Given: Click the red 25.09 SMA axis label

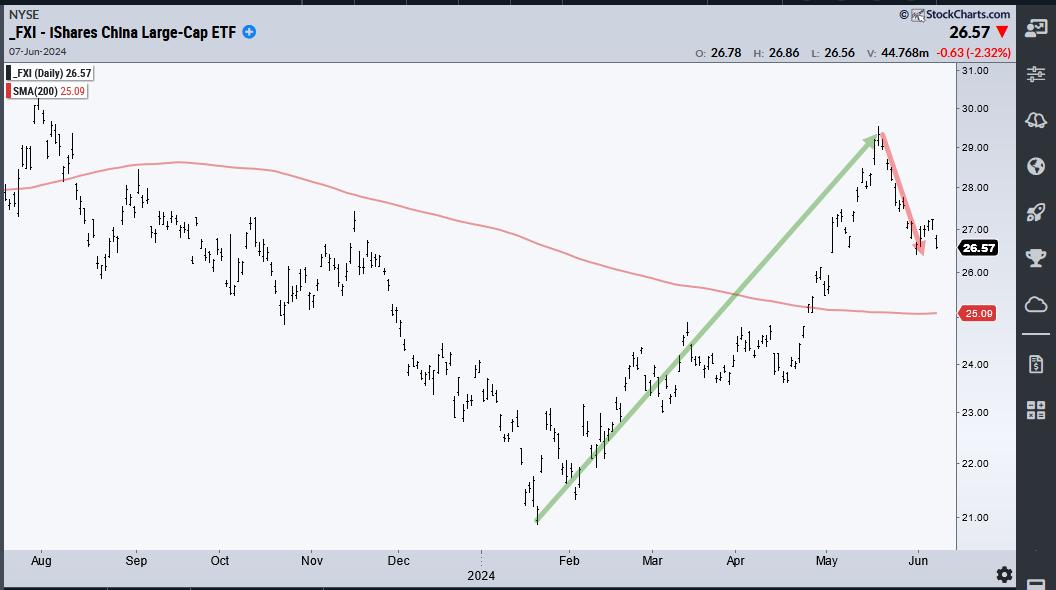Looking at the screenshot, I should [976, 314].
